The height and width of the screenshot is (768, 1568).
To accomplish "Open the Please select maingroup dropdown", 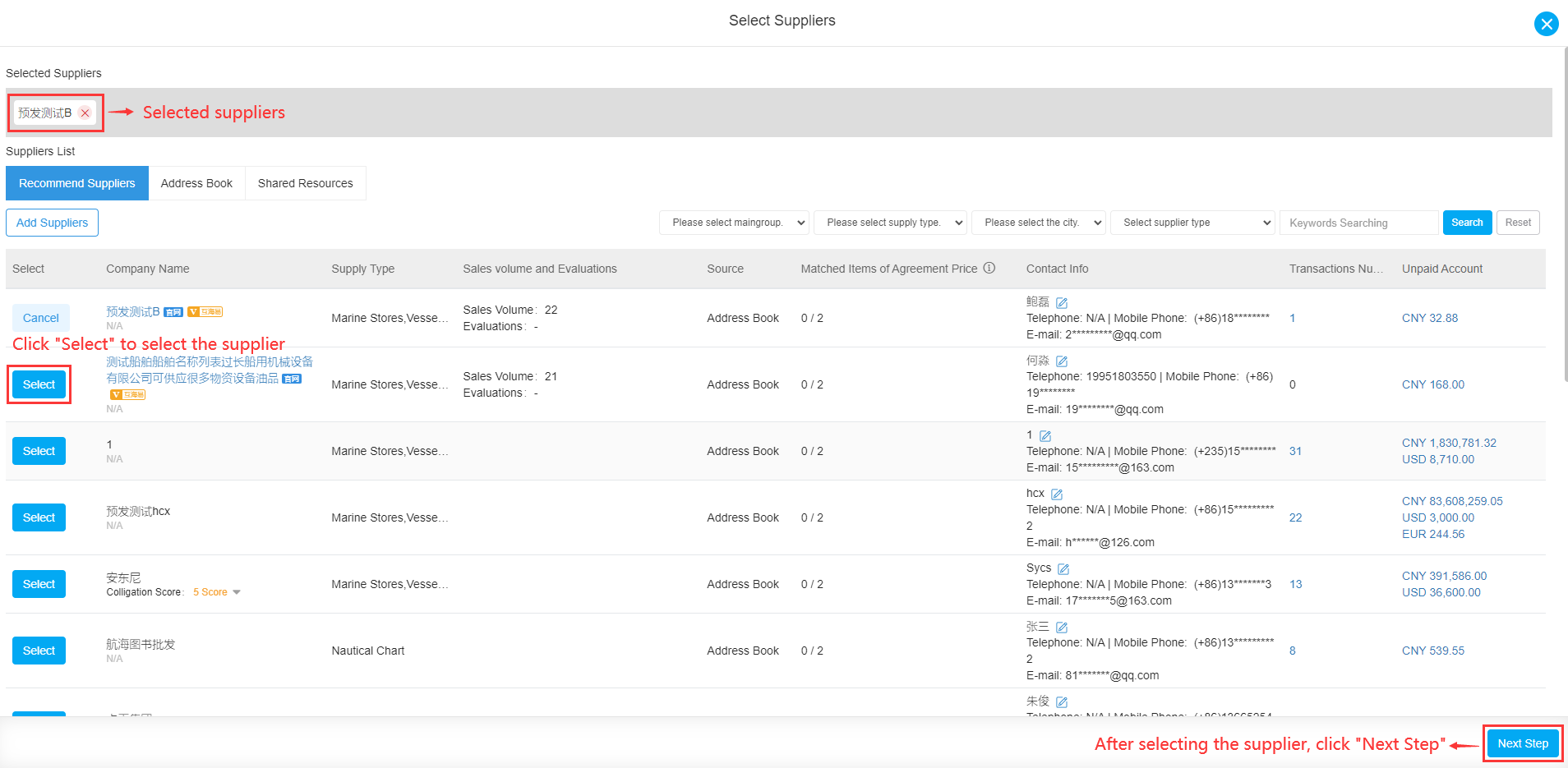I will pyautogui.click(x=735, y=223).
